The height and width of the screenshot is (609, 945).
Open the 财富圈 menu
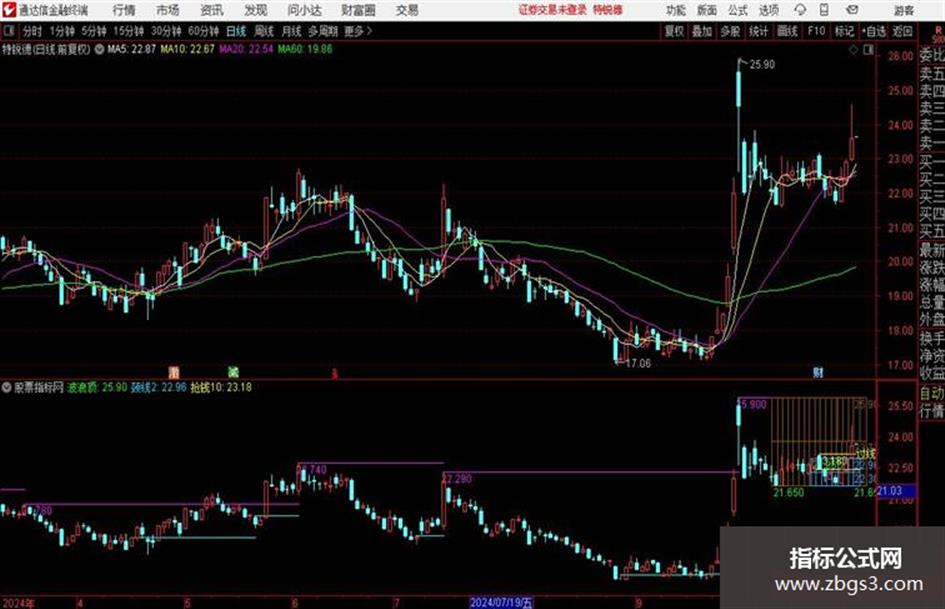tap(358, 10)
